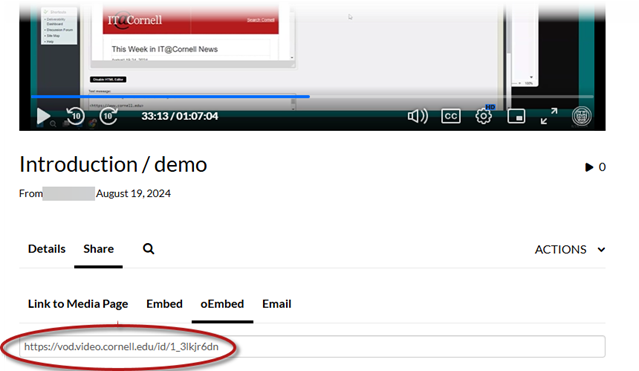
Task: Open the Embed option
Action: [164, 304]
